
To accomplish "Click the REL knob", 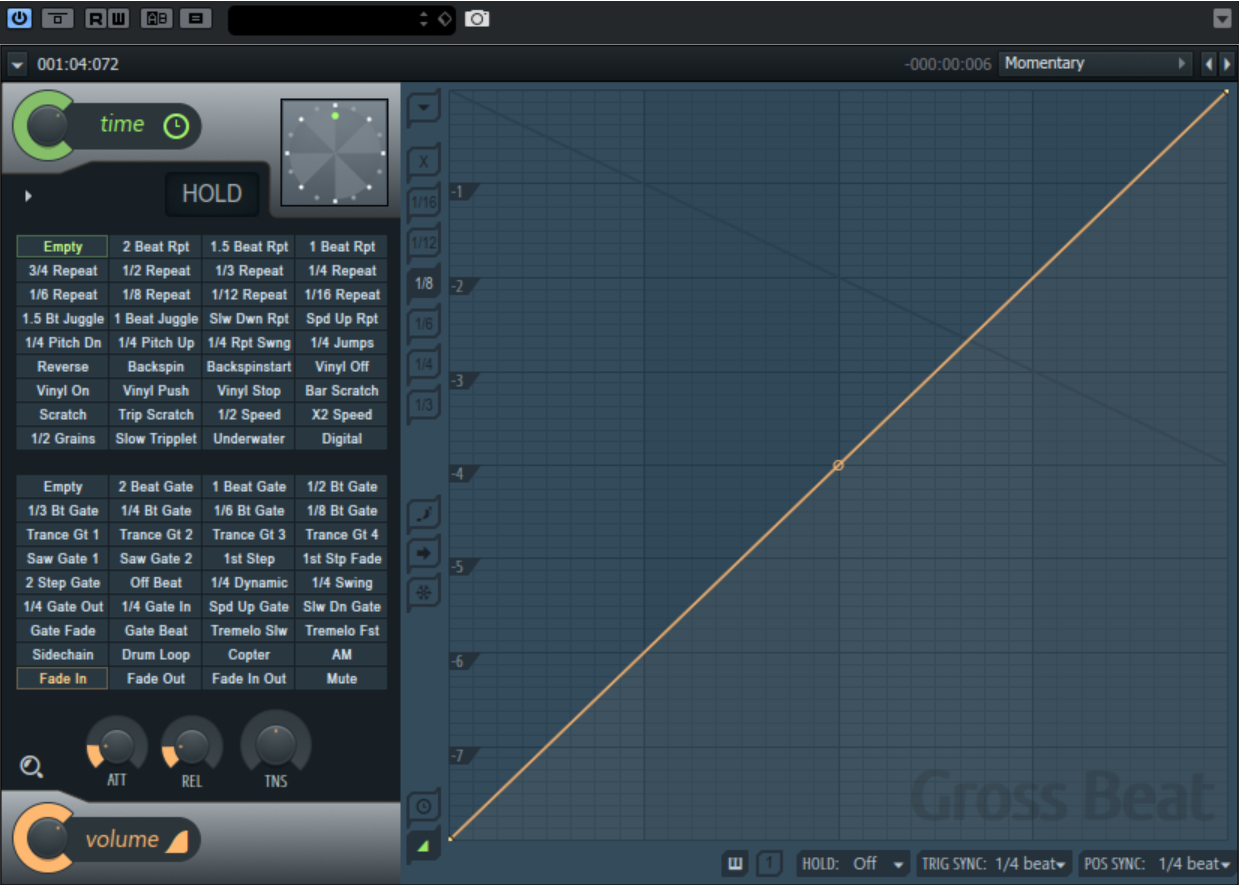I will tap(191, 746).
